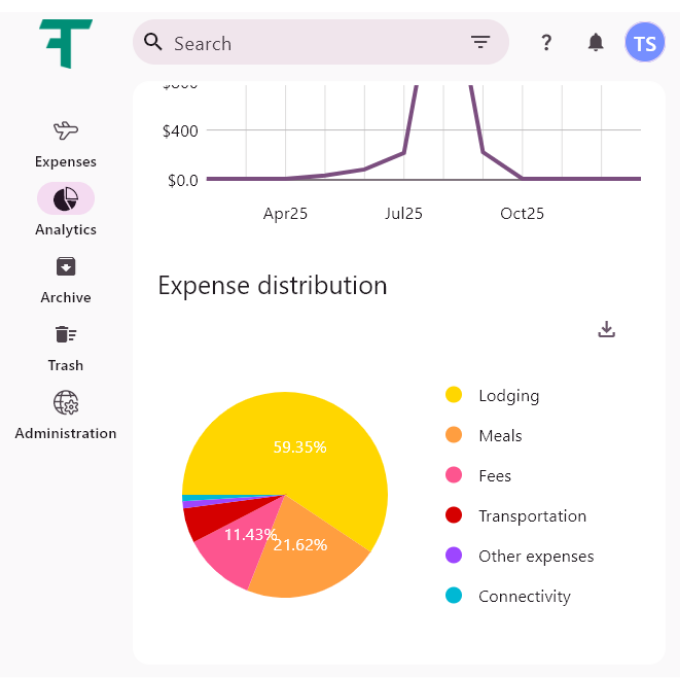Download the expense distribution chart
This screenshot has height=690, width=680.
point(606,329)
